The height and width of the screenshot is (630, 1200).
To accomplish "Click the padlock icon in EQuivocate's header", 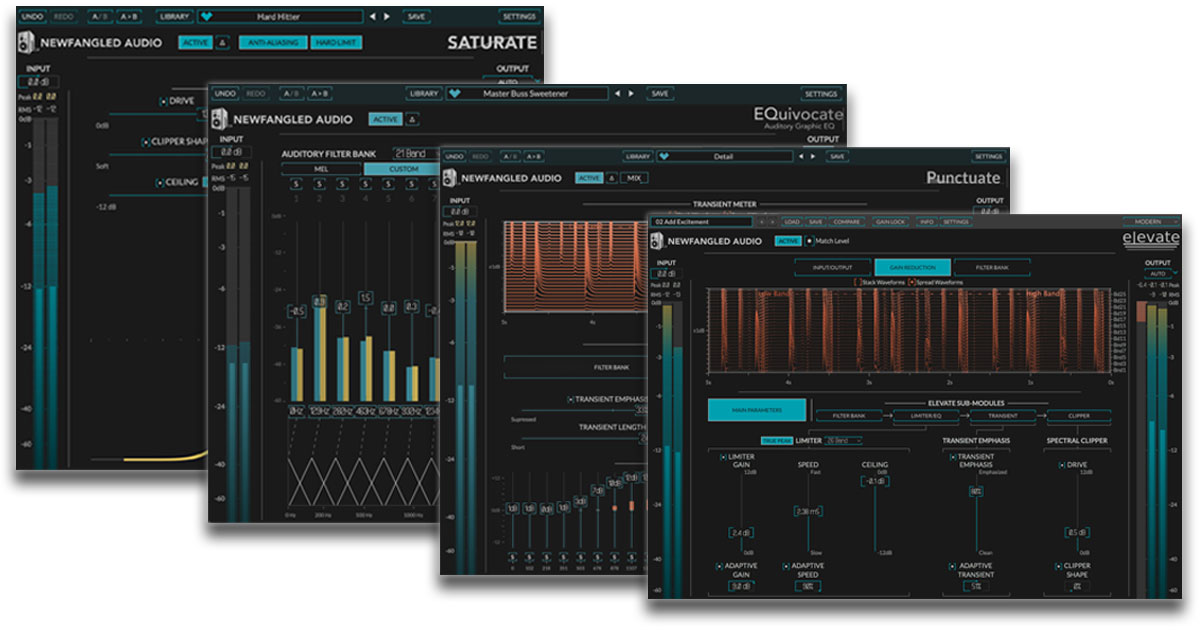I will [x=412, y=119].
